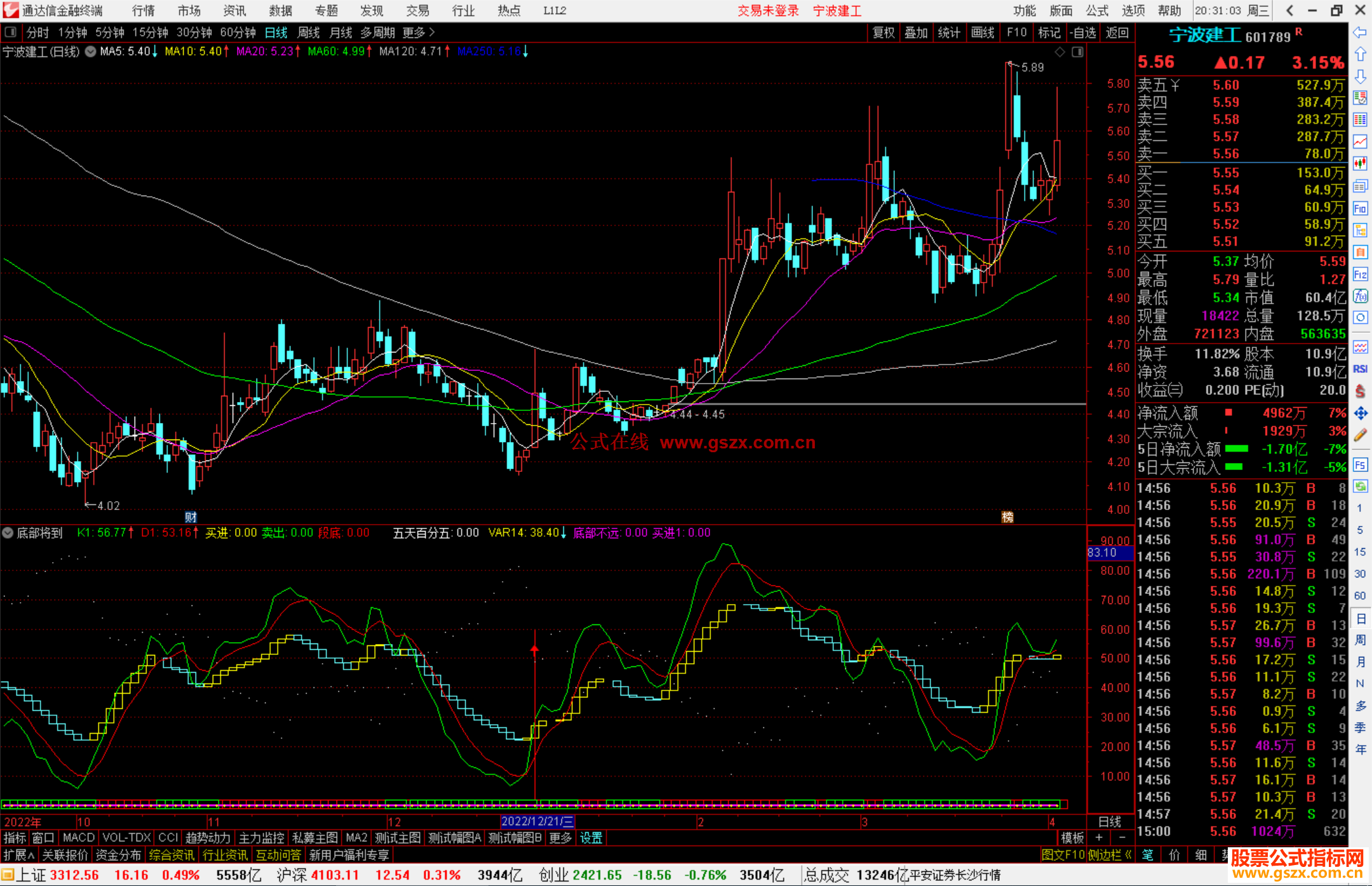Select the pencil drawing tool icon
Screen dimensions: 1372x886
pos(1360,436)
